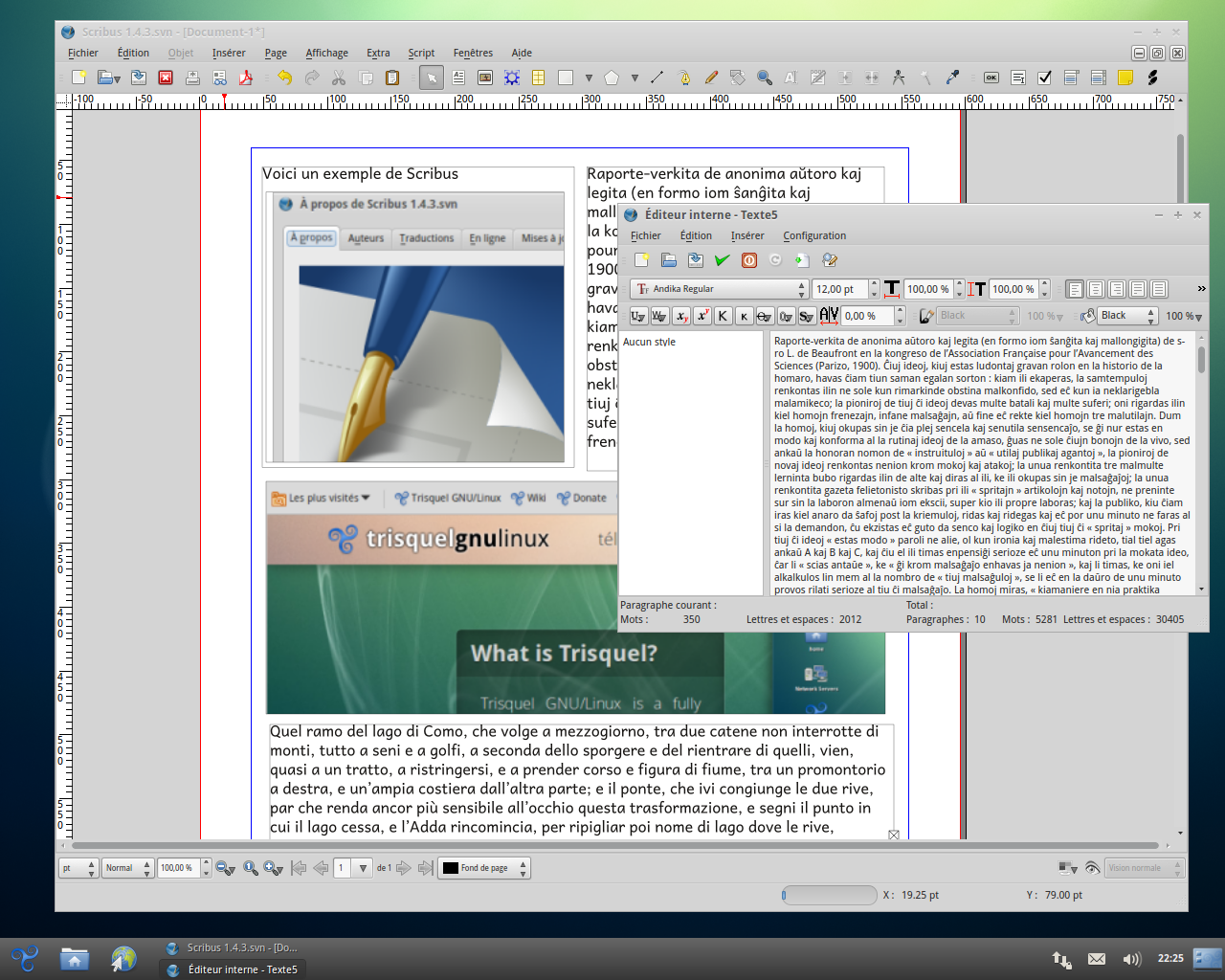Open the Édition menu in story editor

pos(696,235)
